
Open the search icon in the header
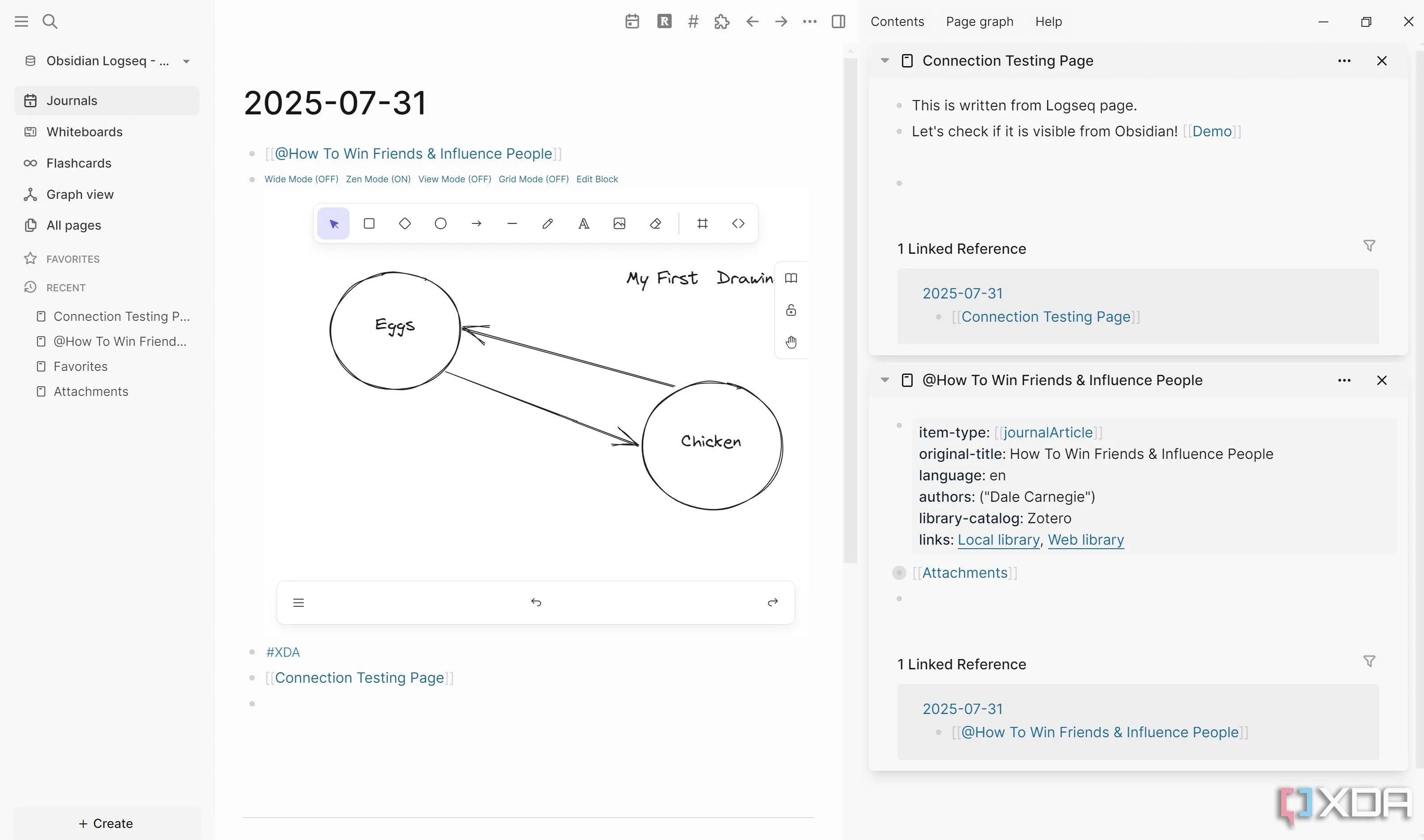(x=50, y=21)
